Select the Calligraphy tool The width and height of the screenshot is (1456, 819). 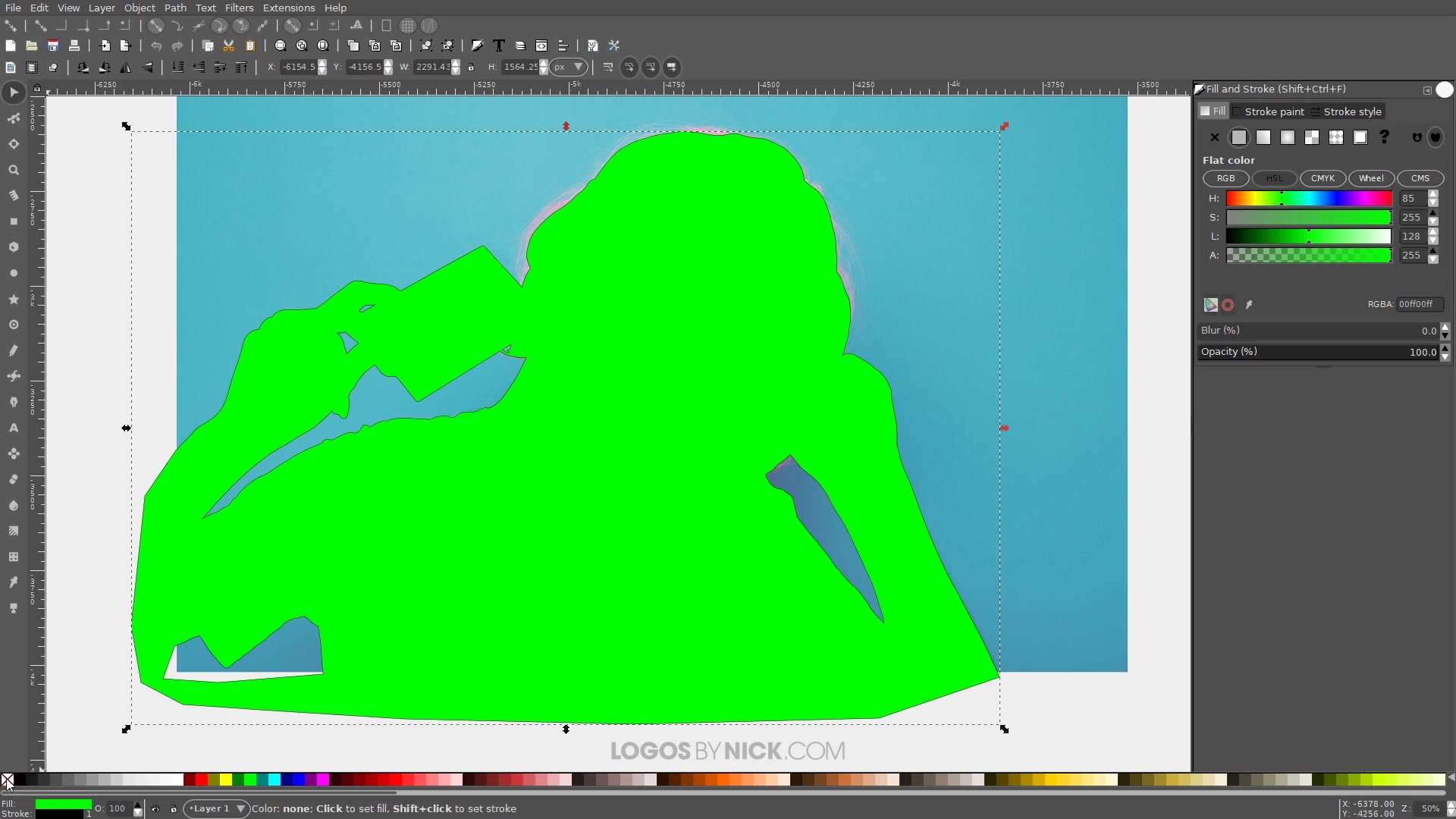(x=14, y=402)
